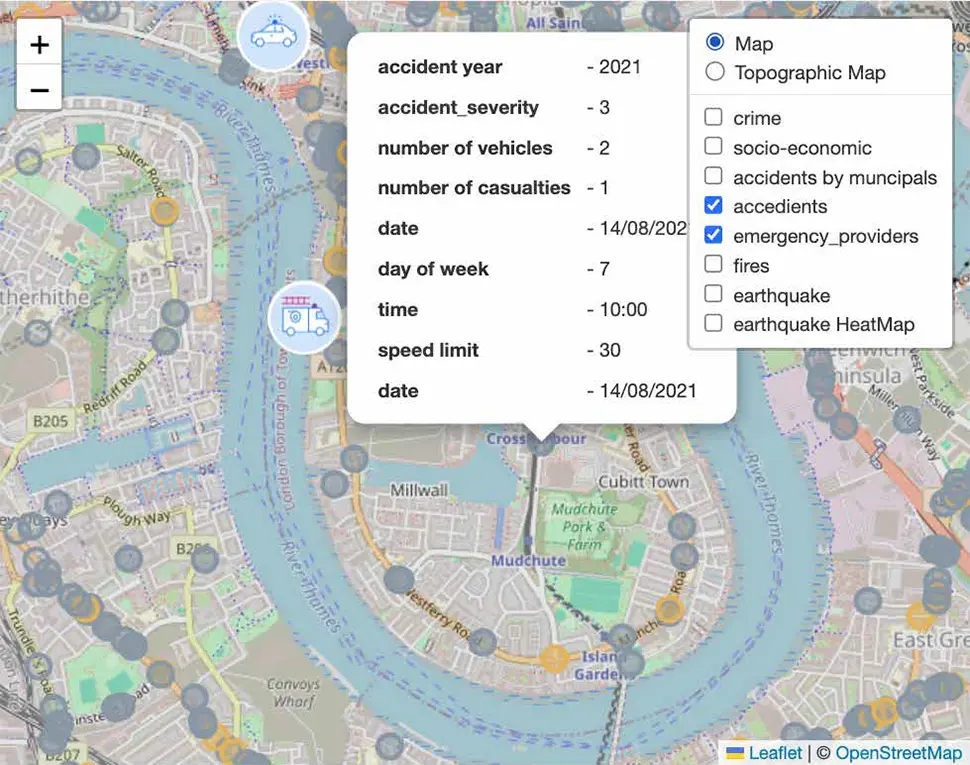Open the OpenStreetMap copyright link
This screenshot has height=765, width=970.
898,753
